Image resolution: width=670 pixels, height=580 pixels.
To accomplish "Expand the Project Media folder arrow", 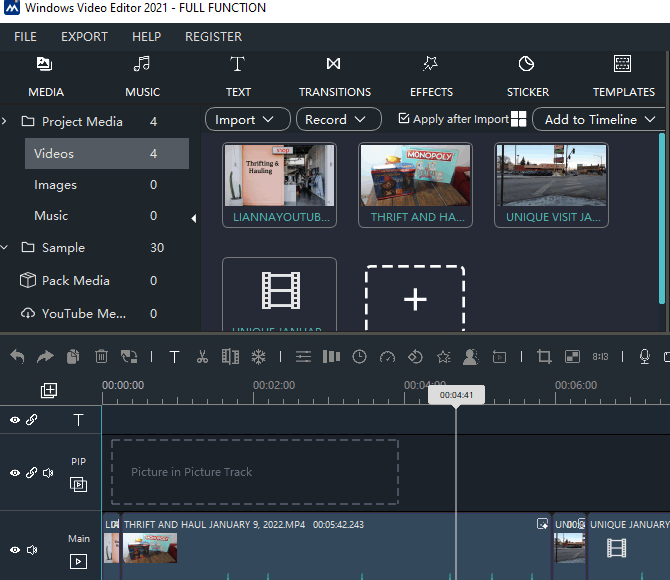I will click(4, 121).
